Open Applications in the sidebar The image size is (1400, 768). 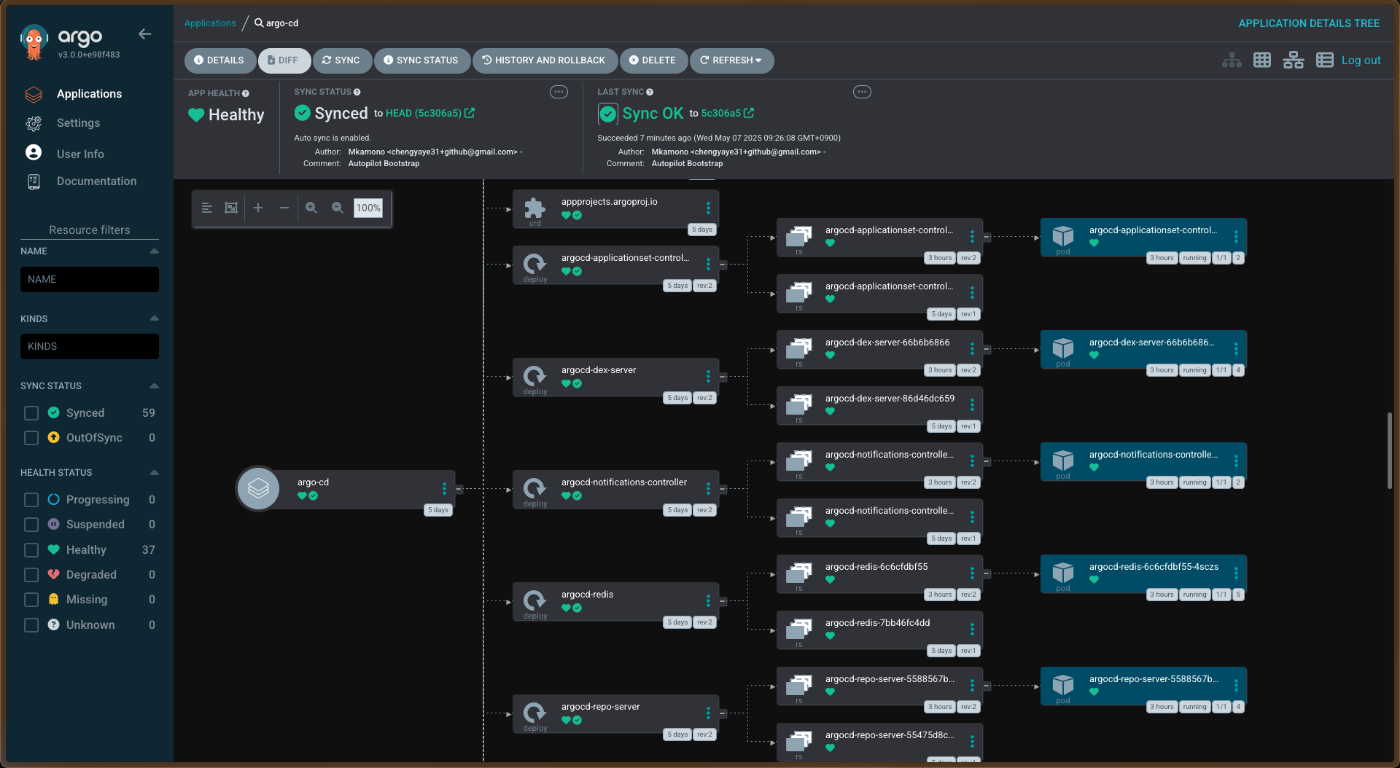(89, 94)
